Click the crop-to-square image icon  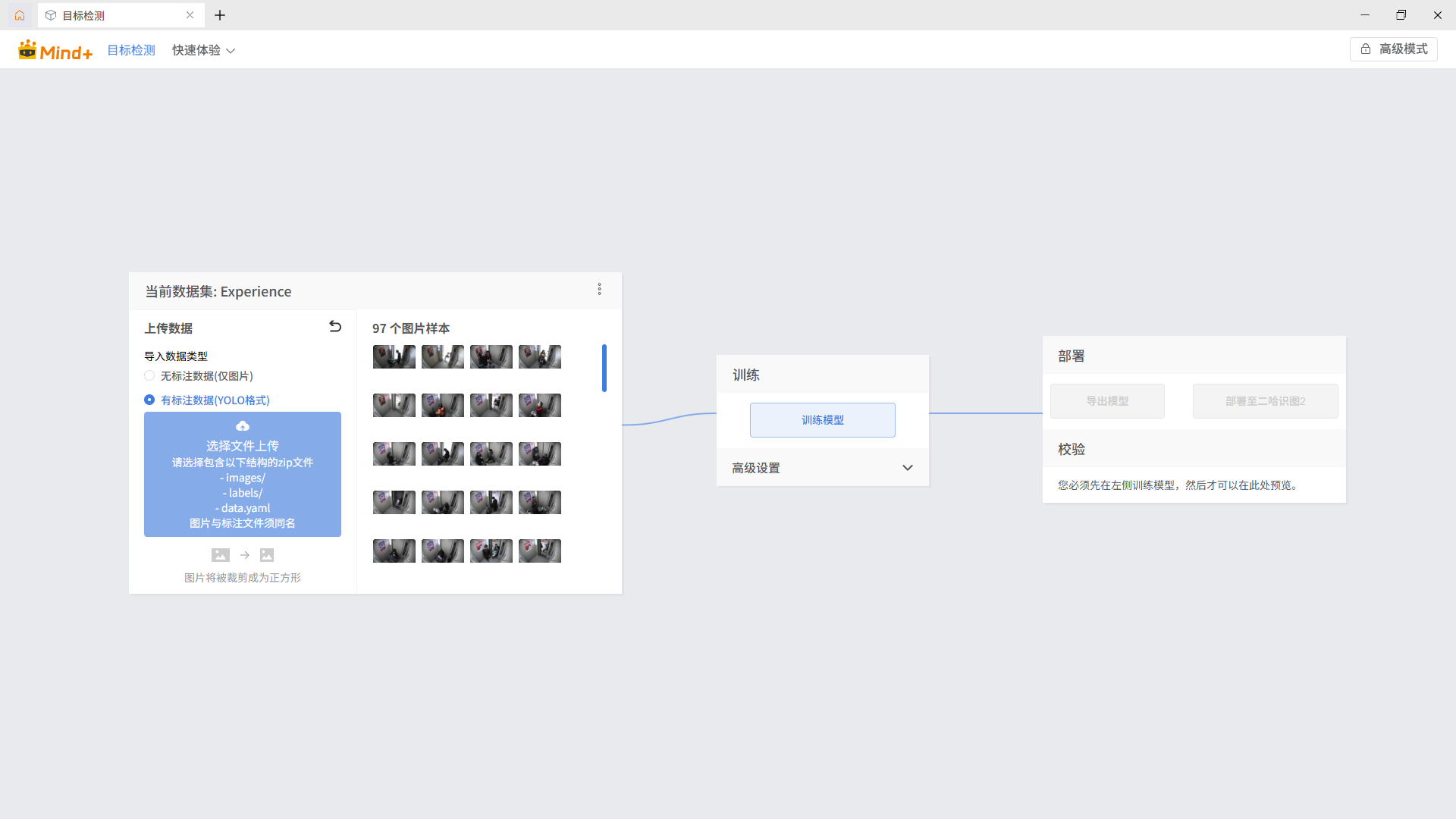pyautogui.click(x=267, y=555)
